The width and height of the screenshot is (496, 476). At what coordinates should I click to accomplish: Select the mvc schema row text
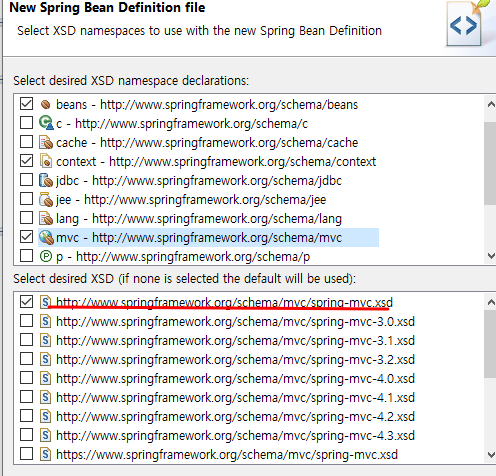tap(199, 238)
